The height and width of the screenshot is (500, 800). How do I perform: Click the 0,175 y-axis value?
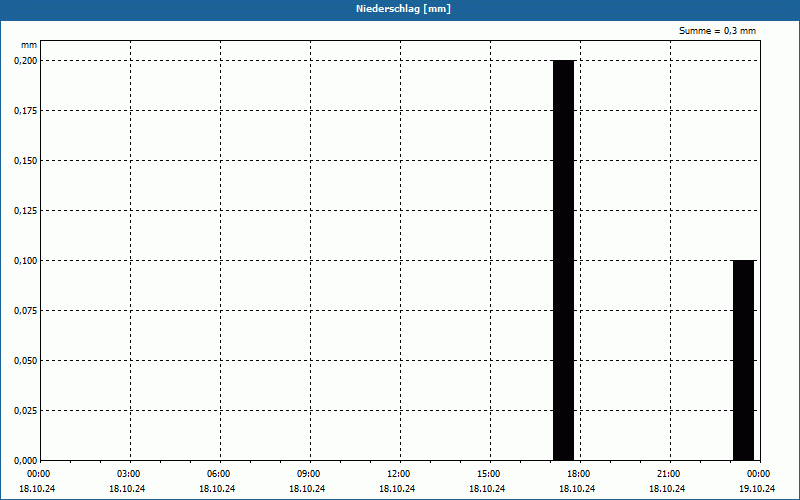pos(26,111)
